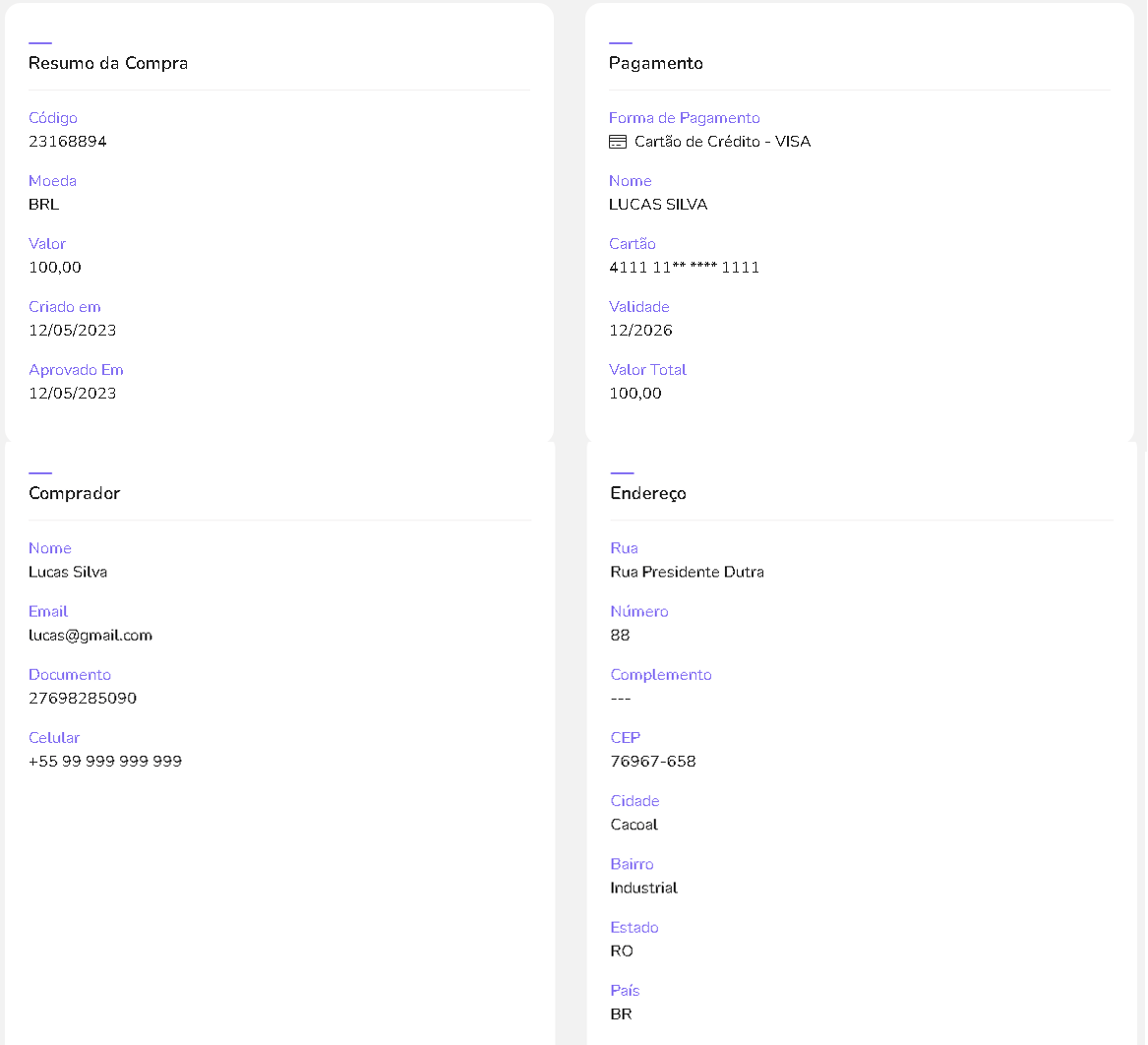This screenshot has height=1045, width=1148.
Task: Select the document number 27698285090
Action: pos(83,699)
